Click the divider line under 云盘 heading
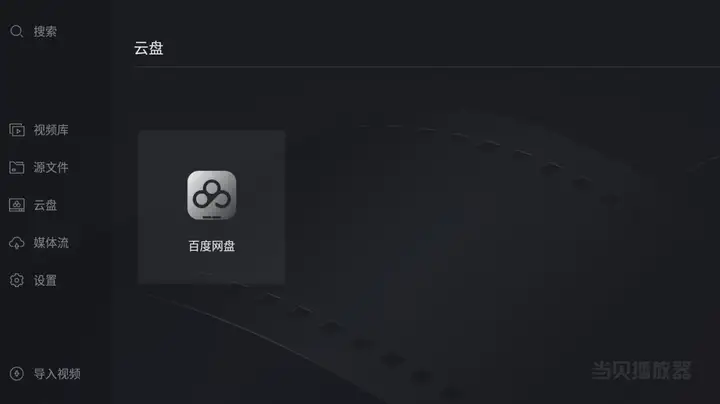The height and width of the screenshot is (404, 720). 427,67
